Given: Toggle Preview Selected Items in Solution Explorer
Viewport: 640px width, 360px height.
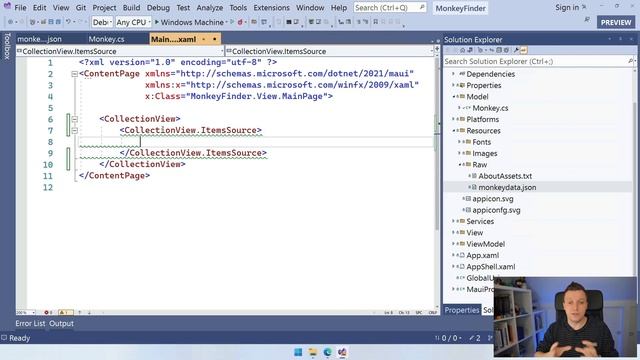Looking at the screenshot, I should [x=524, y=50].
